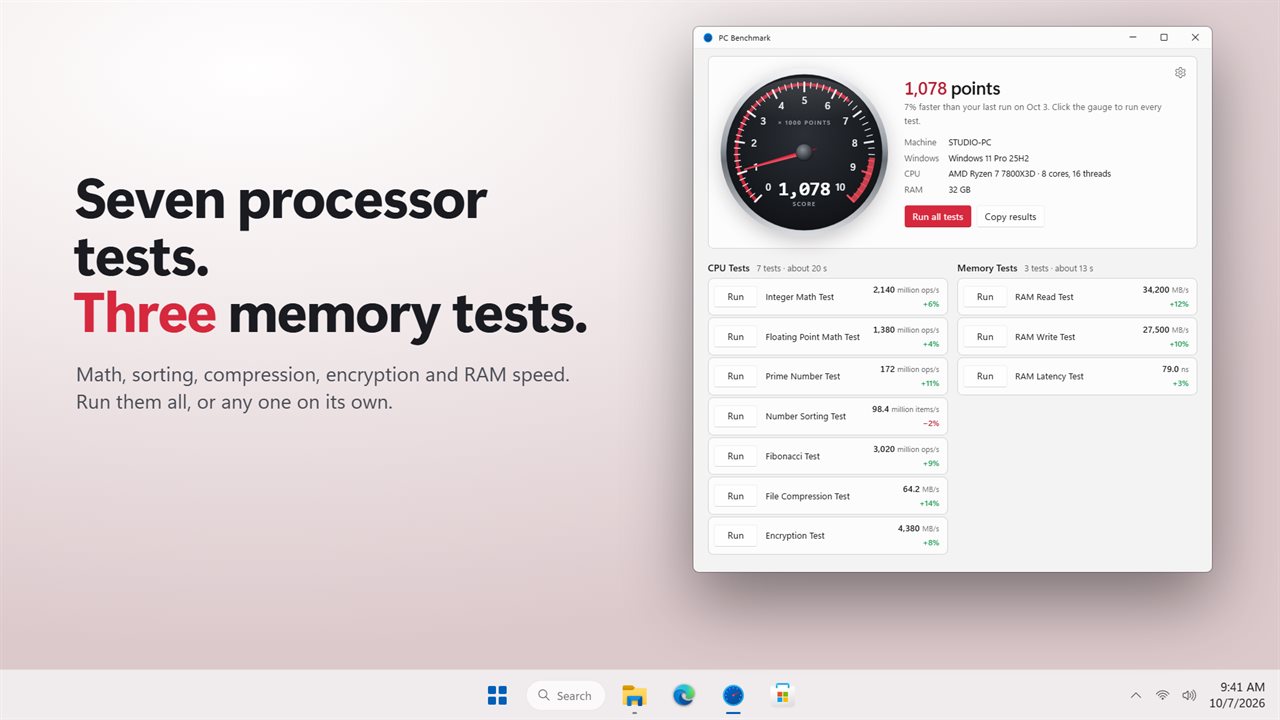Screen dimensions: 1280x720
Task: Open File Explorer from the taskbar
Action: (x=634, y=695)
